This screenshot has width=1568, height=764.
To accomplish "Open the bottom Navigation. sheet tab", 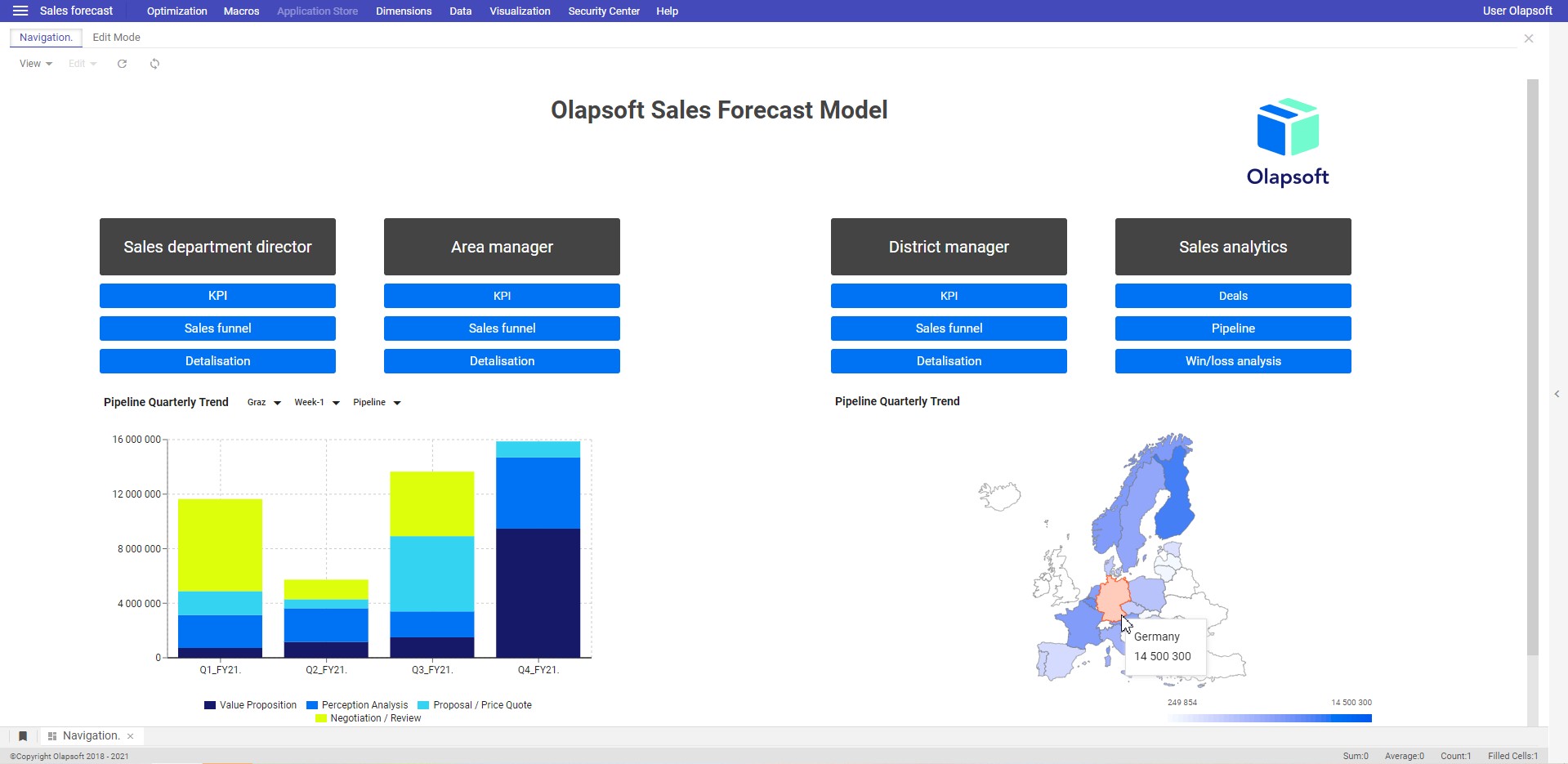I will coord(91,736).
